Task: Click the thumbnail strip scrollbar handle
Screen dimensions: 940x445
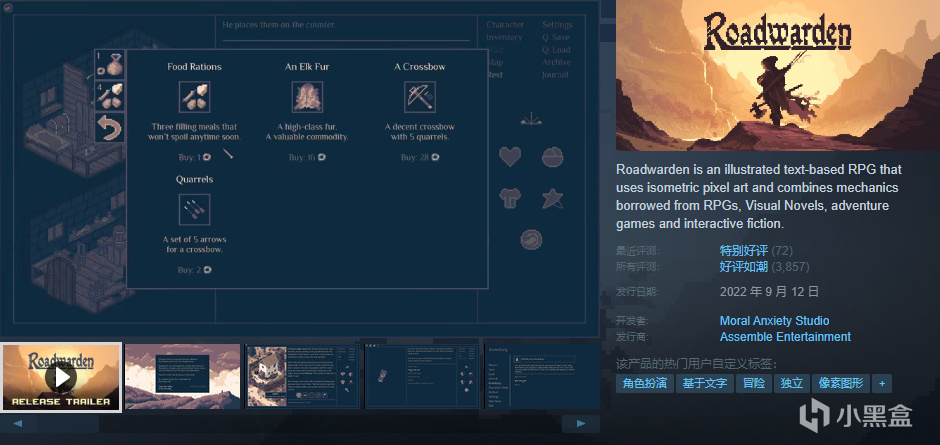Action: (x=68, y=423)
